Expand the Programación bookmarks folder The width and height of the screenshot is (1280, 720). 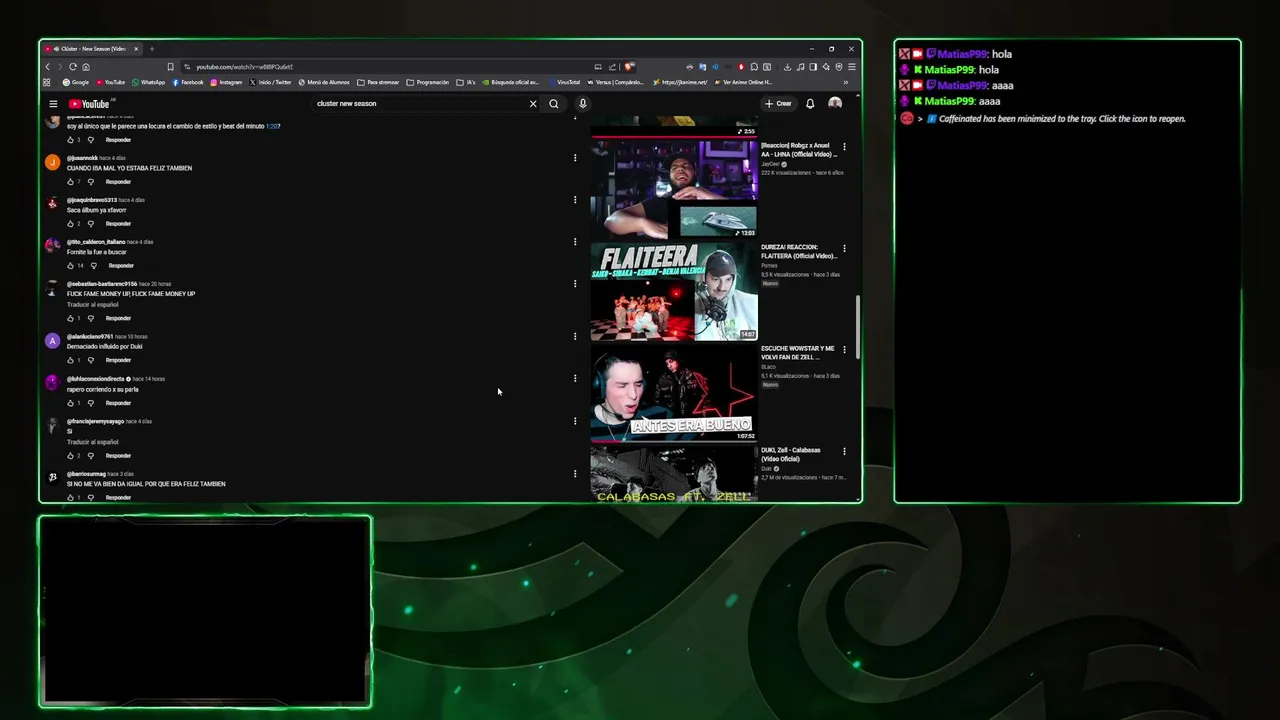tap(428, 83)
